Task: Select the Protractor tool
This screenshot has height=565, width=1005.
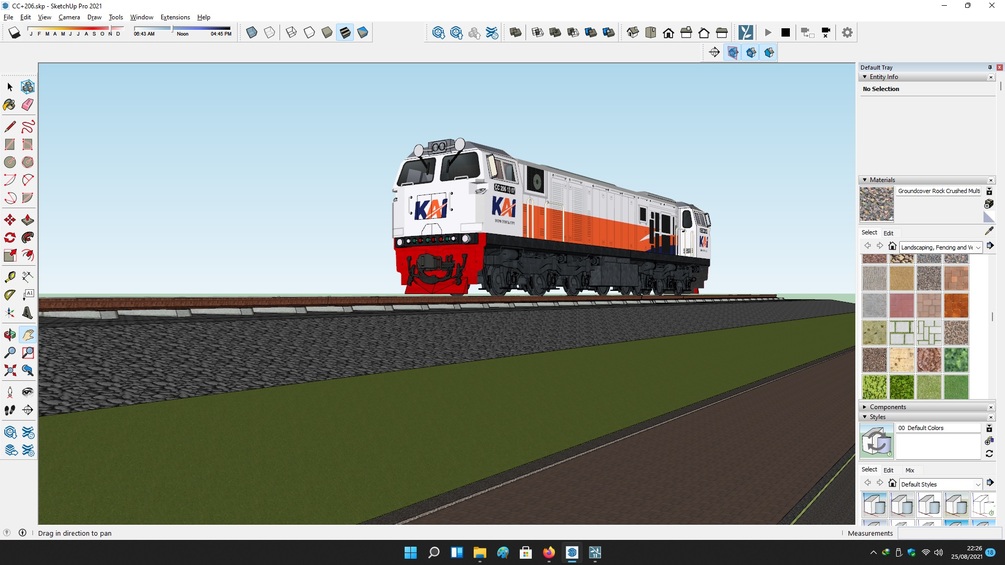Action: click(x=10, y=295)
